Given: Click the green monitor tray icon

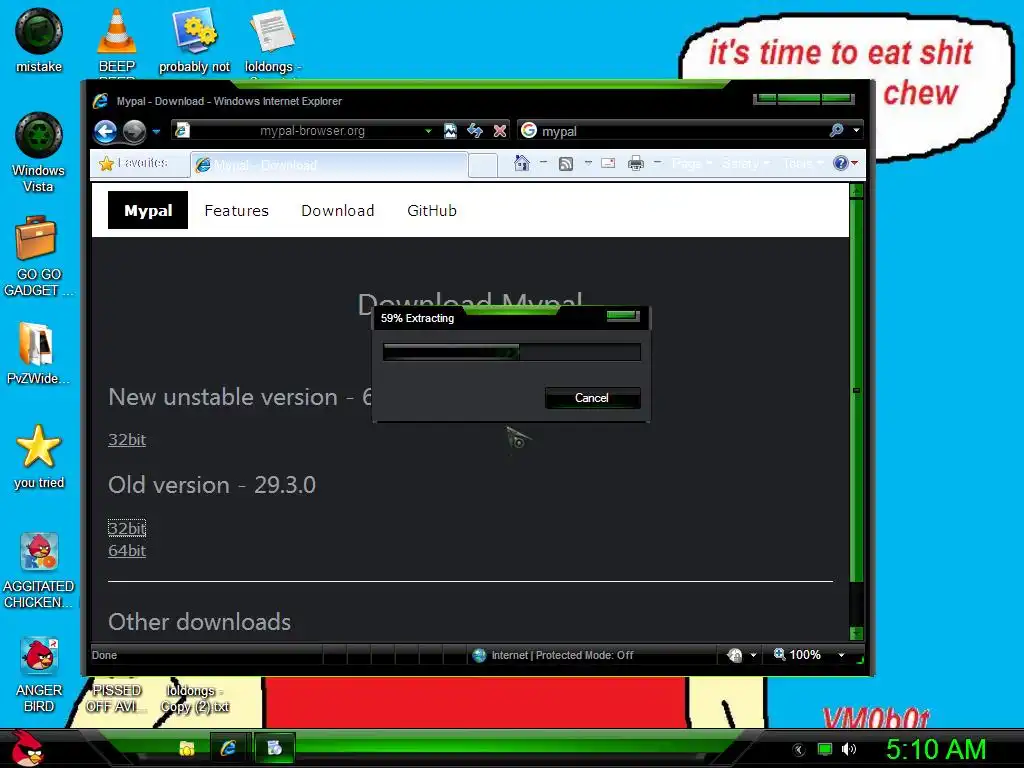Looking at the screenshot, I should tap(825, 749).
